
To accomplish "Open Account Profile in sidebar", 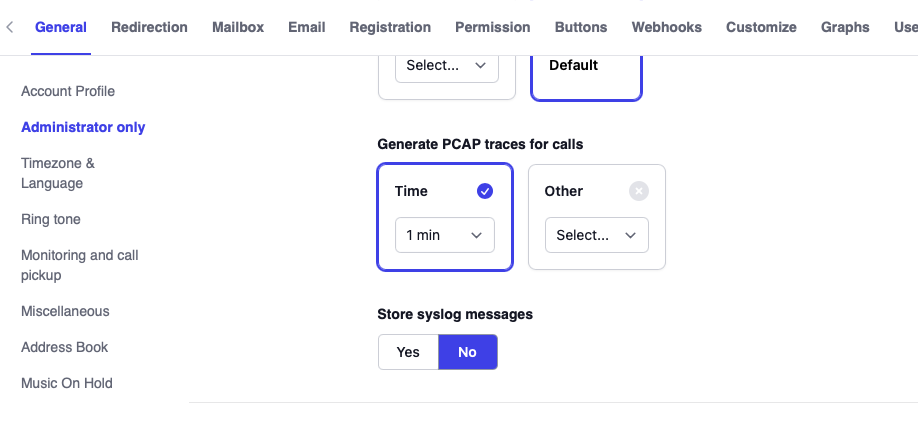I will click(x=68, y=91).
